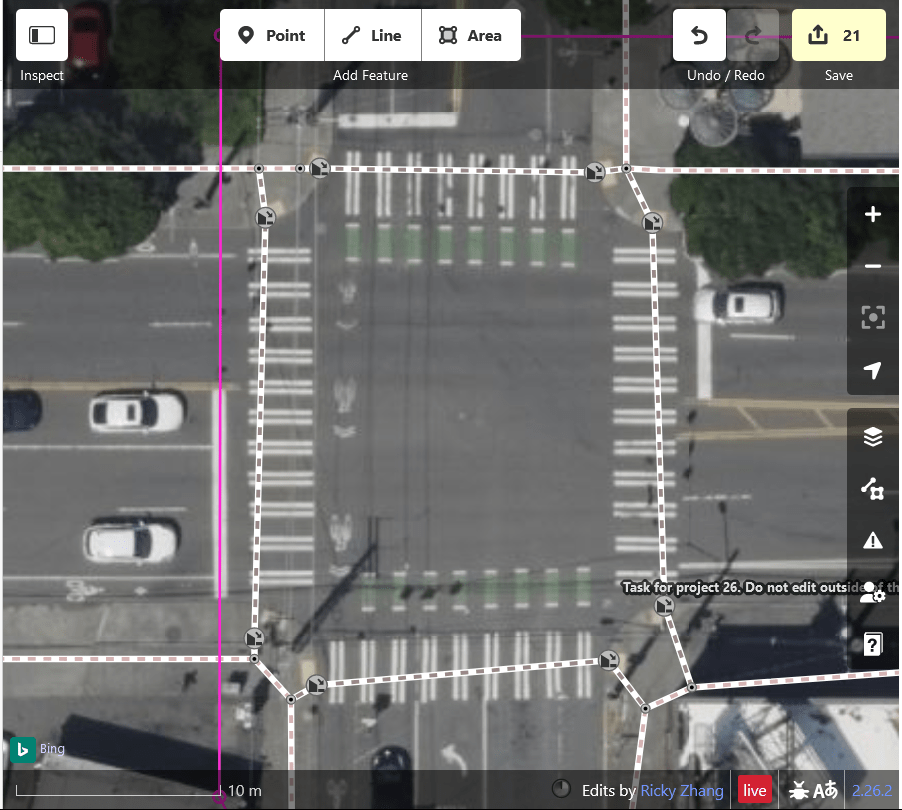
Task: Click the Bing imagery attribution logo
Action: [x=23, y=750]
